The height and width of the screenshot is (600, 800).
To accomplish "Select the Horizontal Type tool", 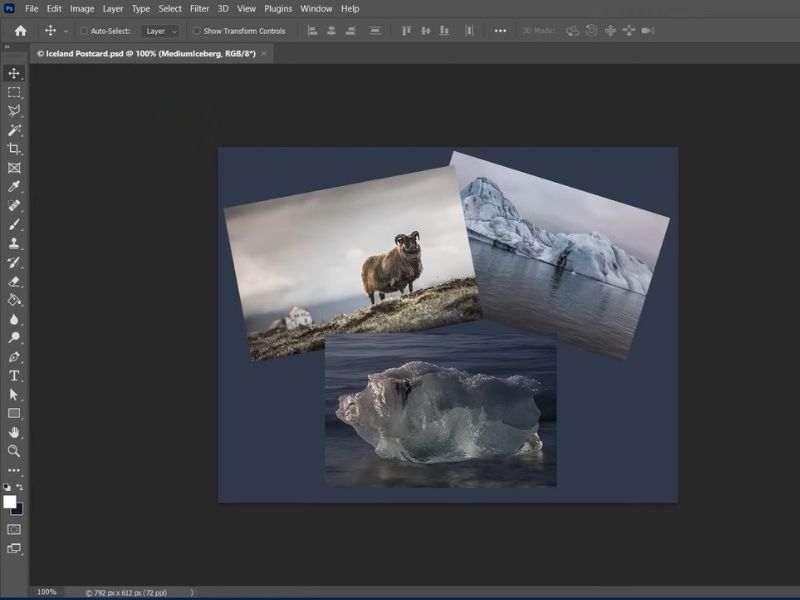I will tap(14, 376).
